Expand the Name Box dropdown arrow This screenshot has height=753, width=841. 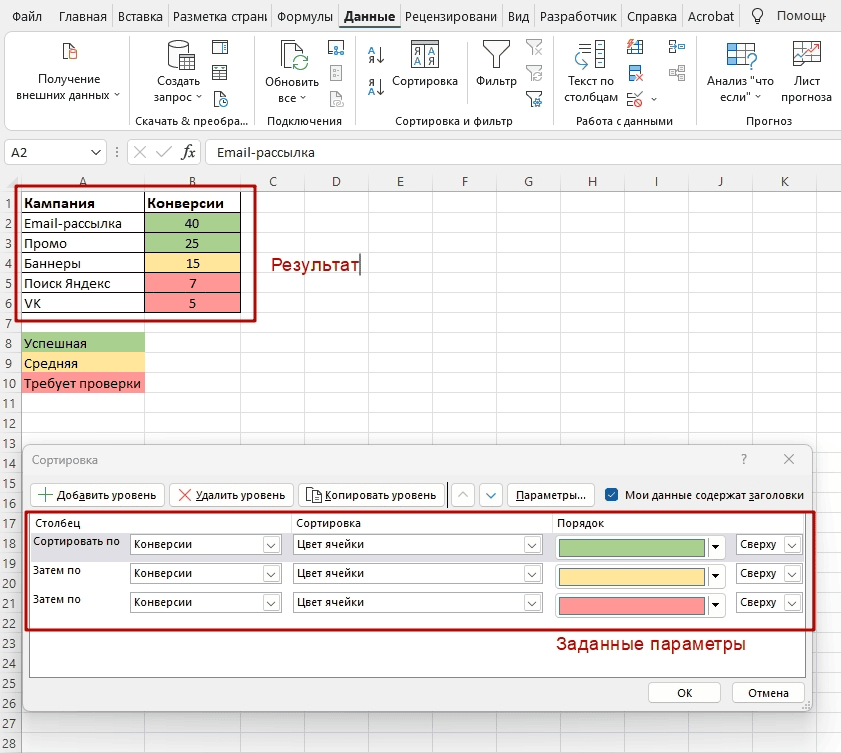click(x=96, y=152)
